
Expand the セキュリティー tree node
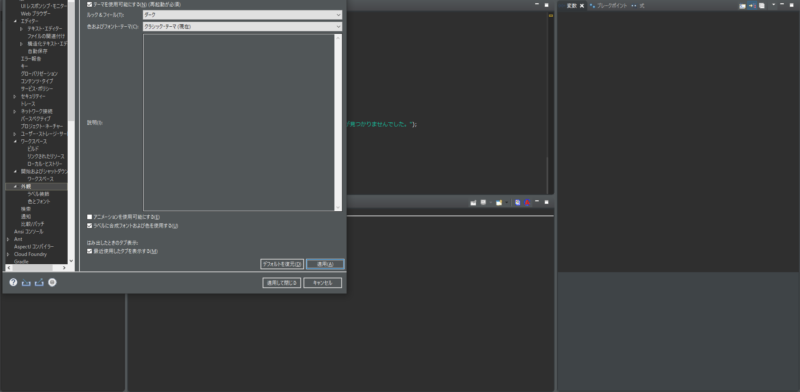[x=15, y=96]
